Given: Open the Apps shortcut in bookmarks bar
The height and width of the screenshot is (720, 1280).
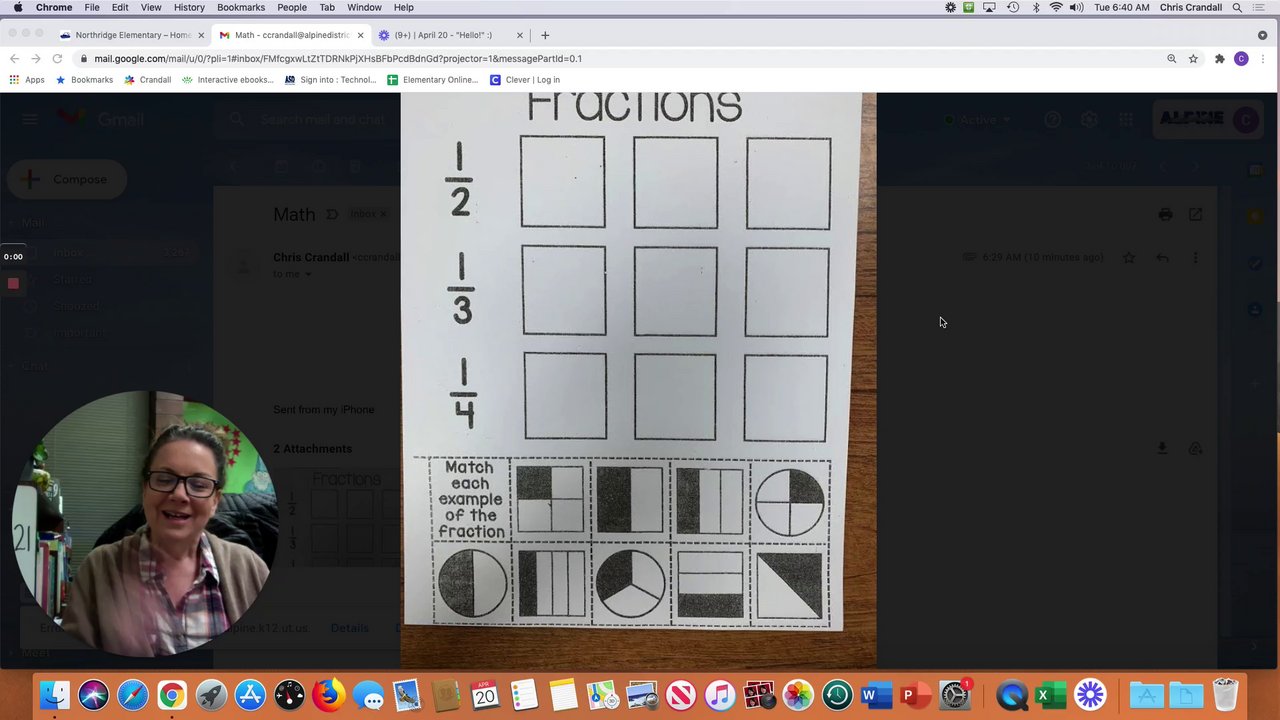Looking at the screenshot, I should pyautogui.click(x=27, y=80).
